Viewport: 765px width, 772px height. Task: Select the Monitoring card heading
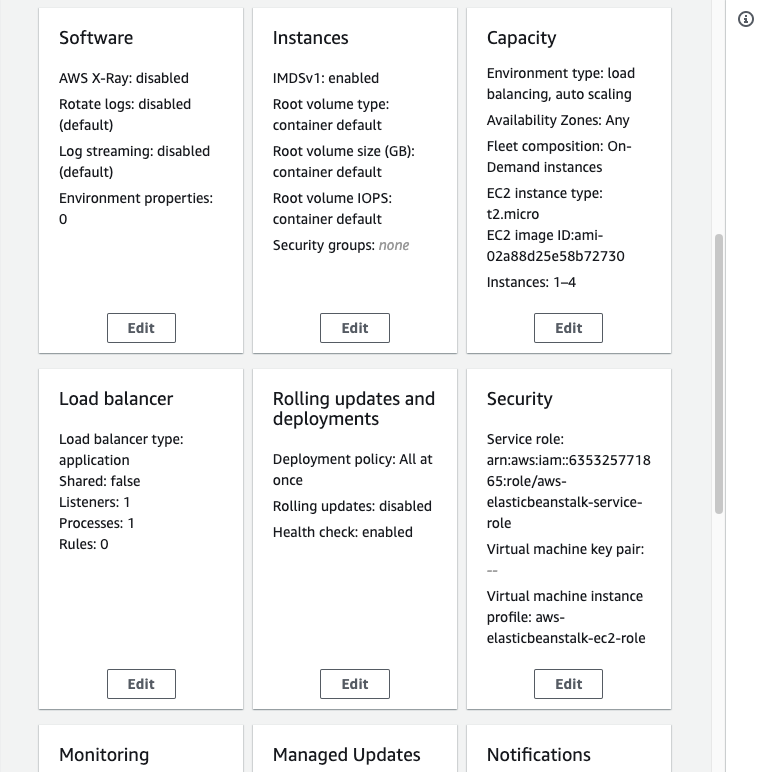[104, 755]
